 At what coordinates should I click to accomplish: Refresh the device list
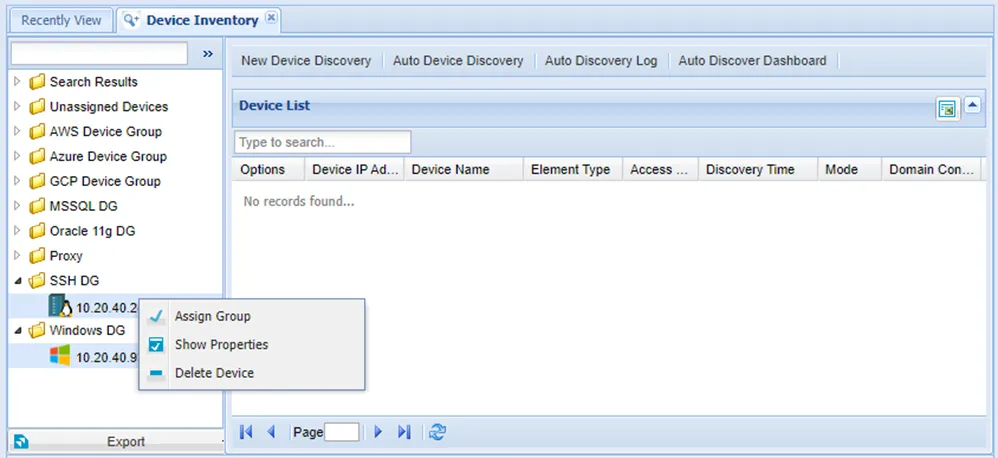coord(437,432)
